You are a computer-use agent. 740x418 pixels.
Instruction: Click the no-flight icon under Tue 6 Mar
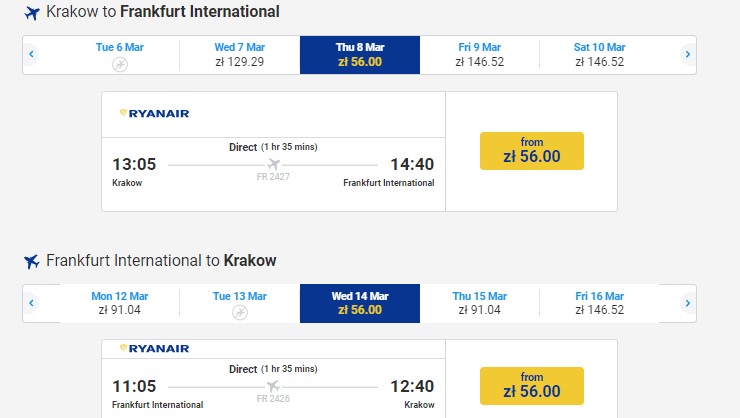(x=120, y=64)
